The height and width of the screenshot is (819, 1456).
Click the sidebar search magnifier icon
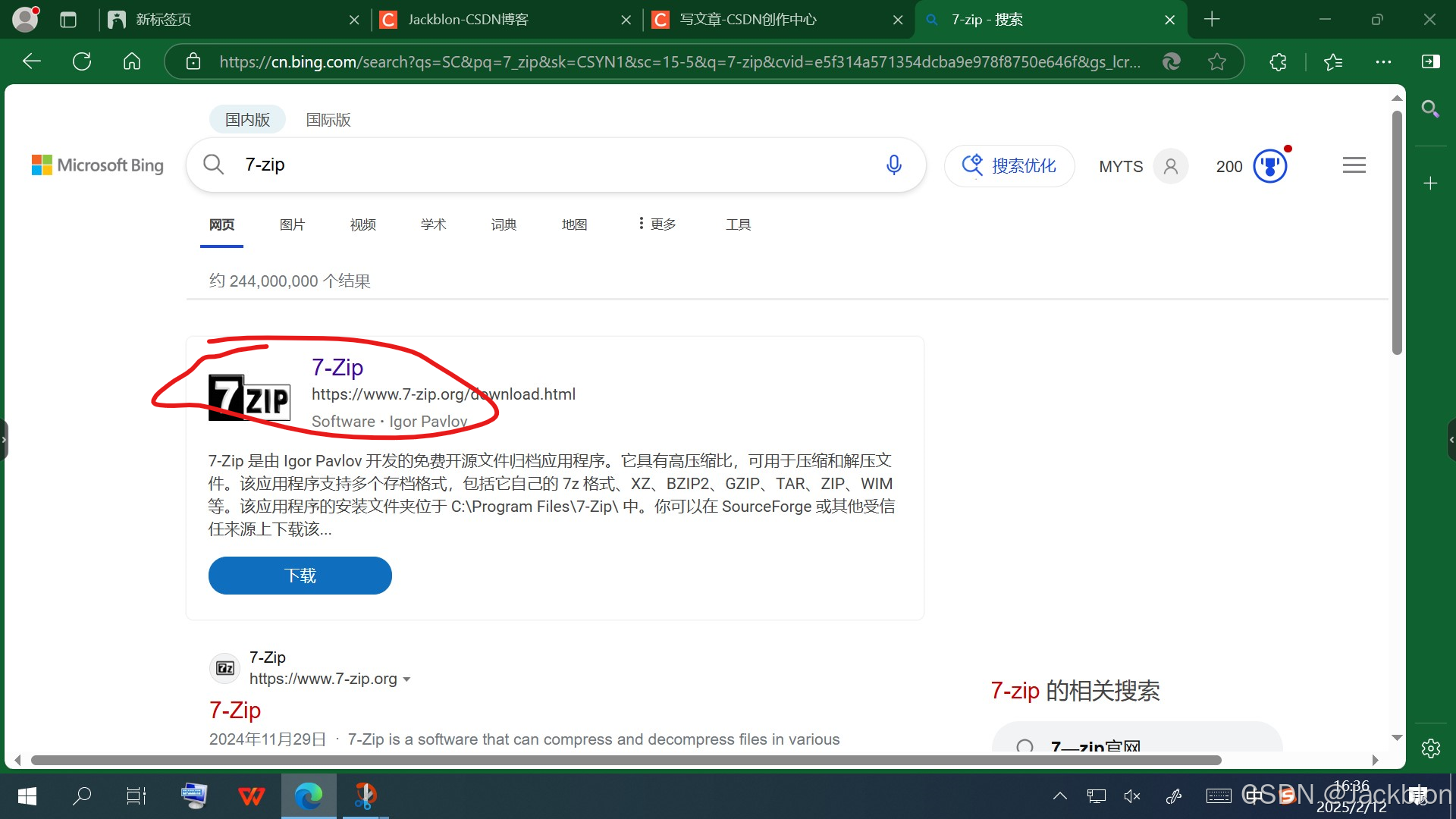click(1430, 108)
